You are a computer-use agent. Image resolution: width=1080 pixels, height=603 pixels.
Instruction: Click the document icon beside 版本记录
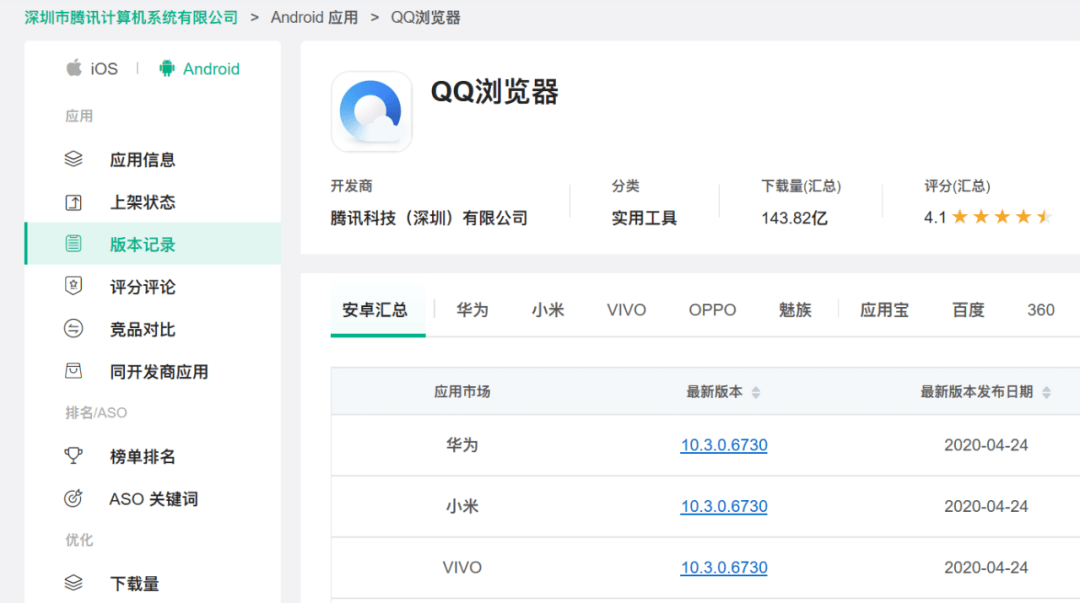pyautogui.click(x=74, y=243)
